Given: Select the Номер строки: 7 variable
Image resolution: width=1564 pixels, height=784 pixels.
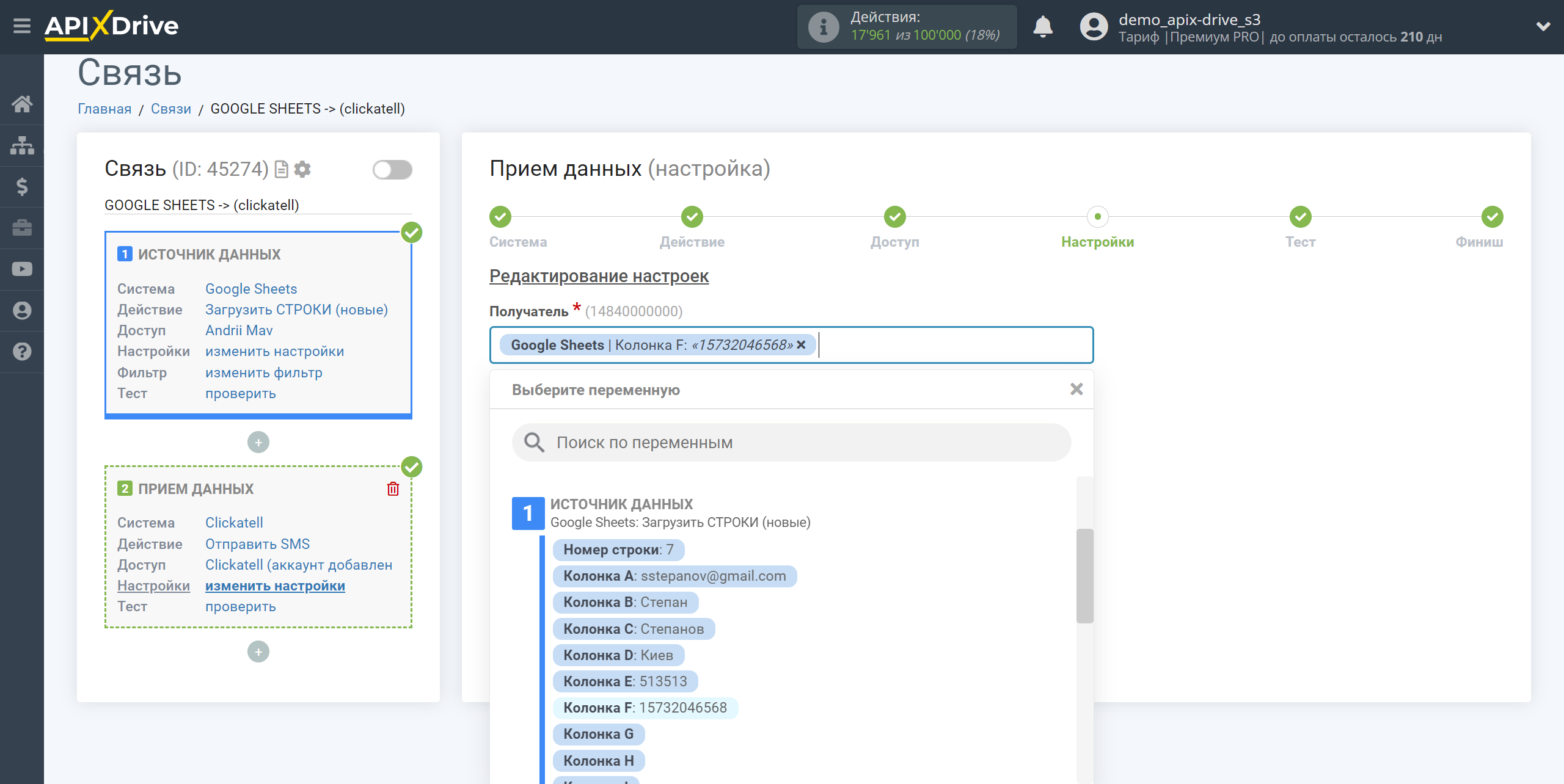Looking at the screenshot, I should (x=618, y=550).
